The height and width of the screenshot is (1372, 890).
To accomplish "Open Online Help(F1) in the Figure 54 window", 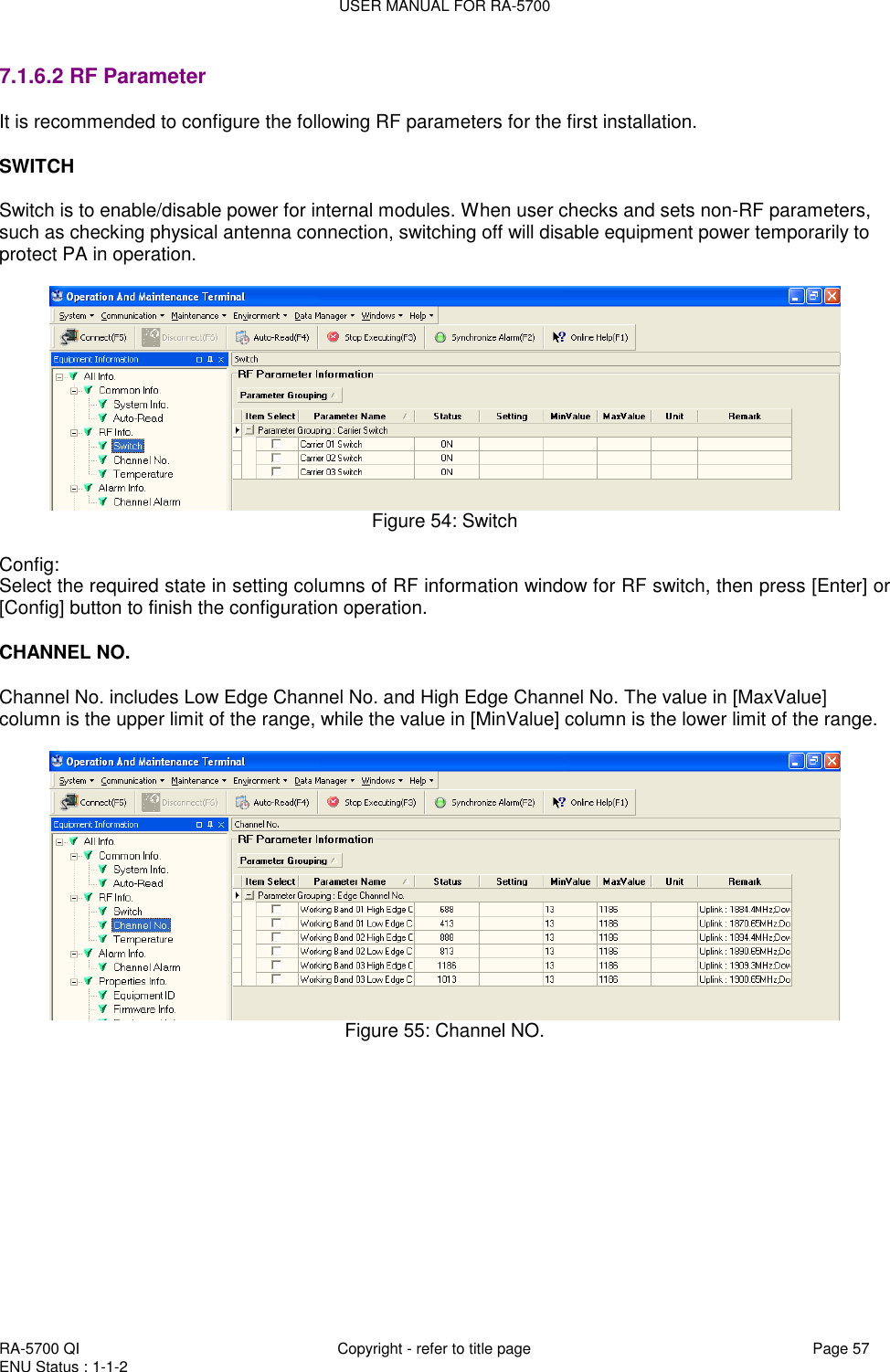I will (x=590, y=337).
